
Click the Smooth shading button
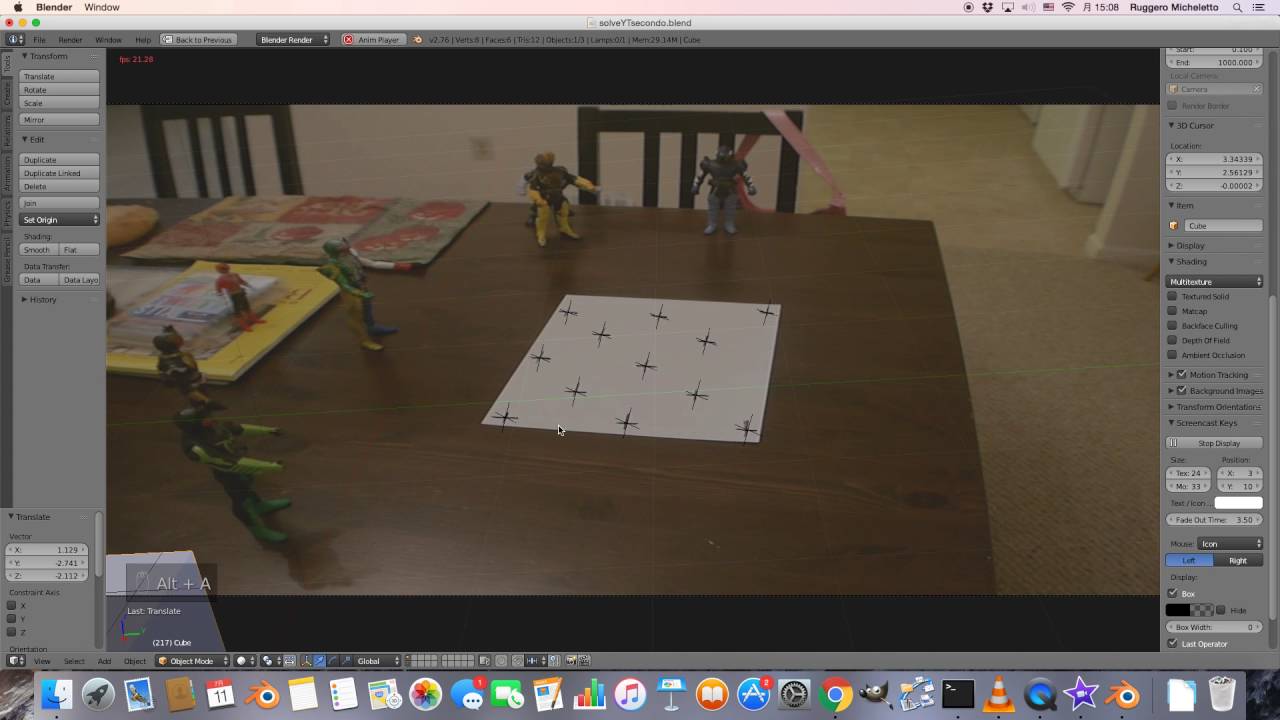[x=38, y=250]
